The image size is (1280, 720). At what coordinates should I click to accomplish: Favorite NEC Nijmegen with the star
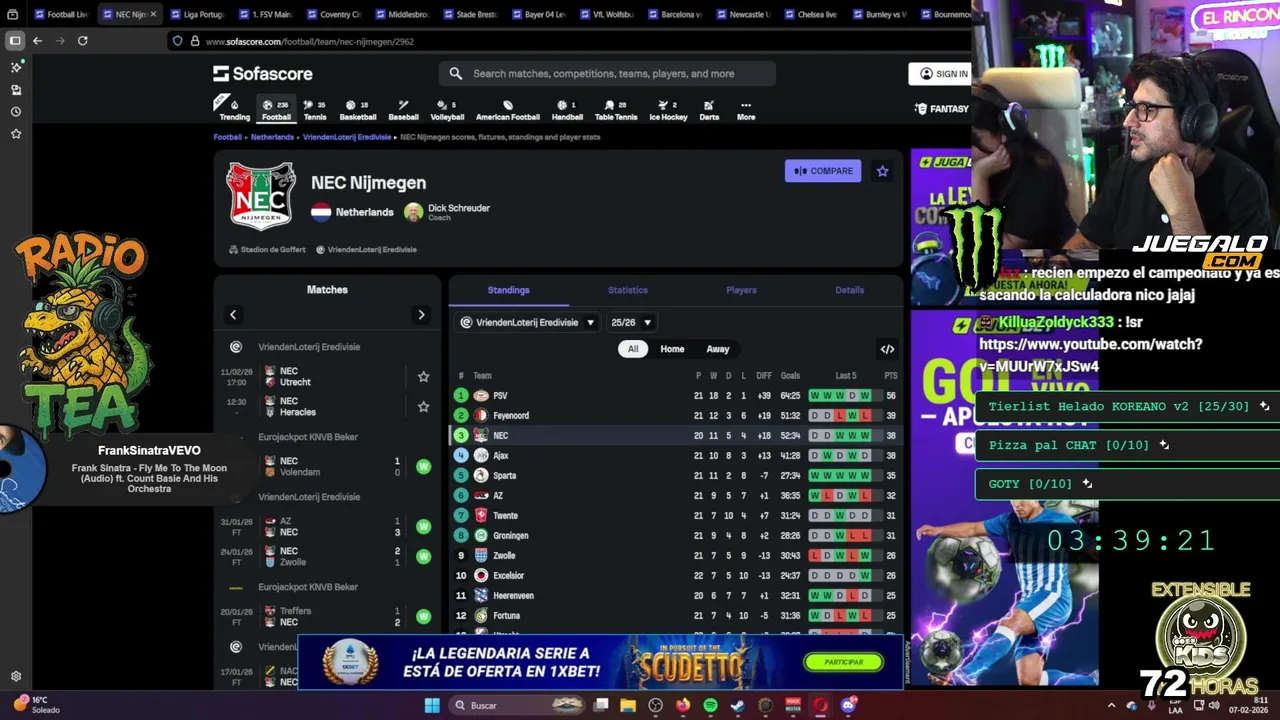882,171
